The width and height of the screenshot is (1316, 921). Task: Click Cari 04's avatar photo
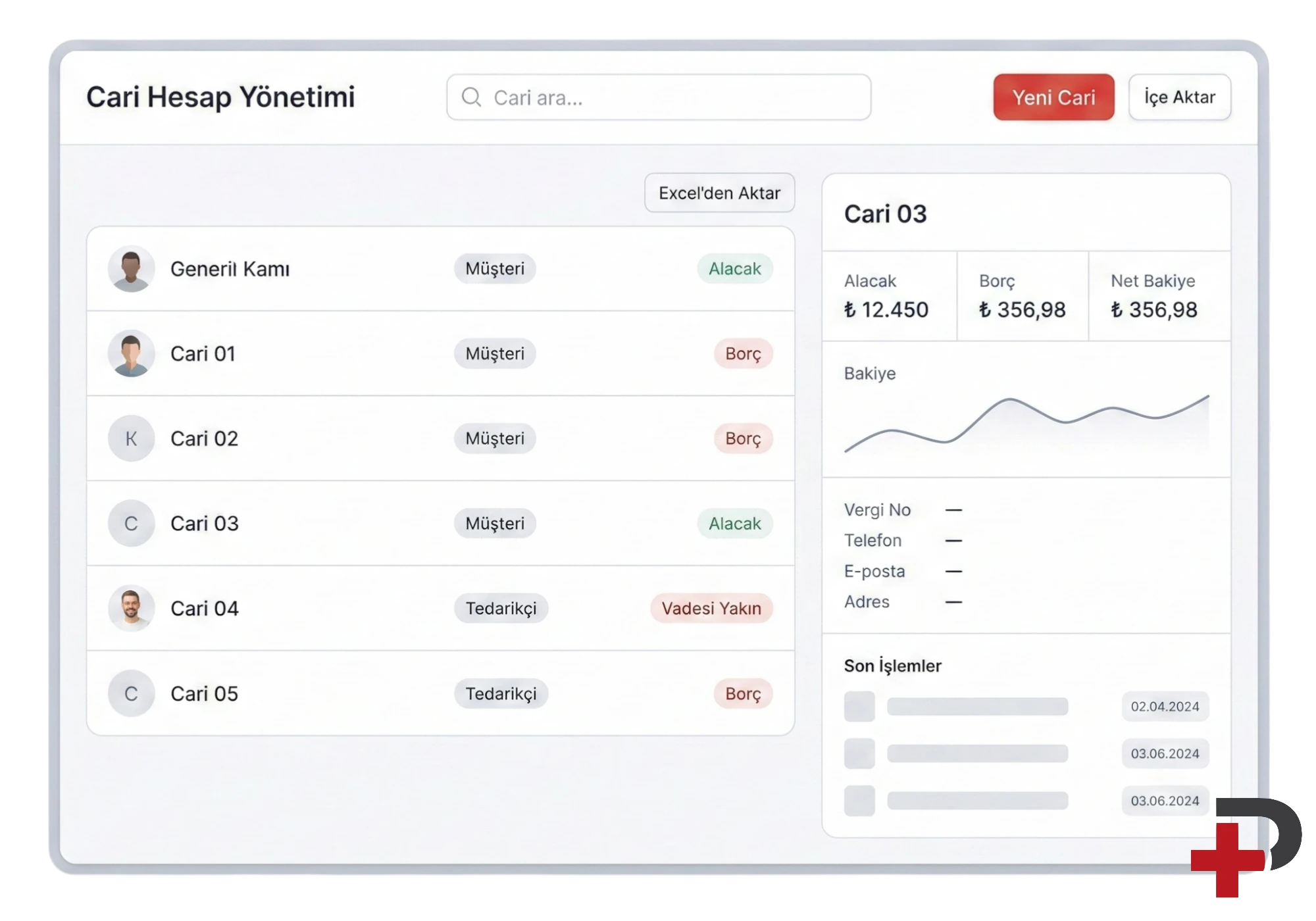pos(131,609)
